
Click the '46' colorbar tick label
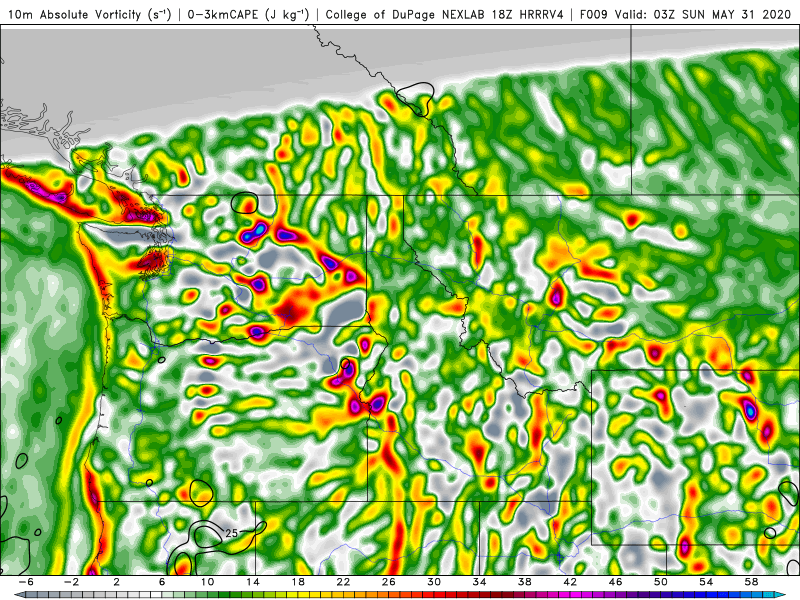coord(615,582)
